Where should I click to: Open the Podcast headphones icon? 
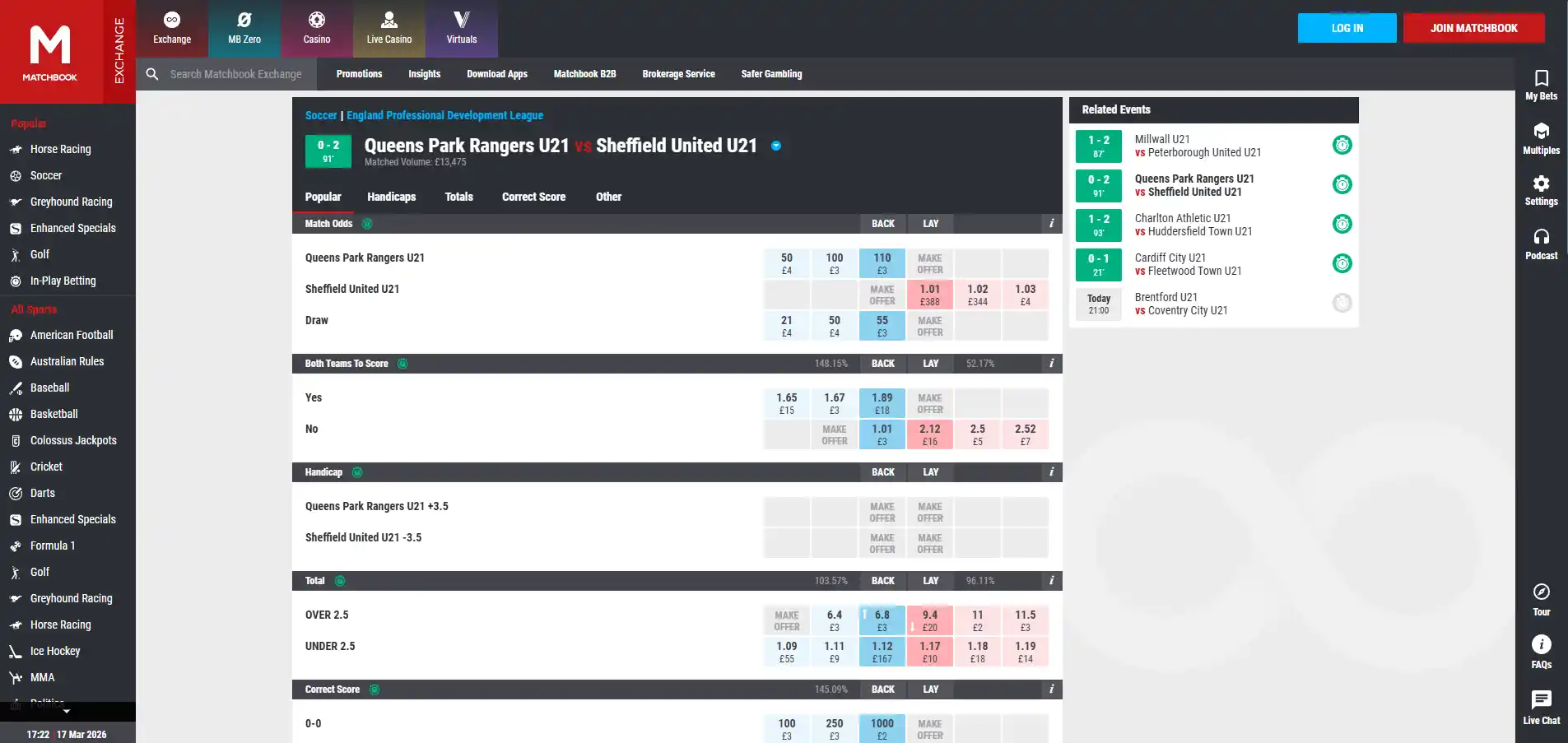pyautogui.click(x=1542, y=244)
